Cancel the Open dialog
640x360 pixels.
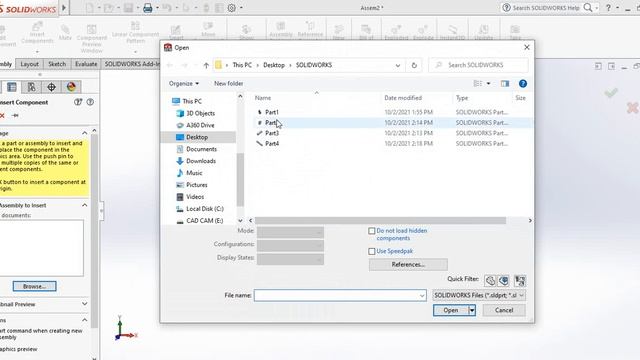click(x=504, y=310)
